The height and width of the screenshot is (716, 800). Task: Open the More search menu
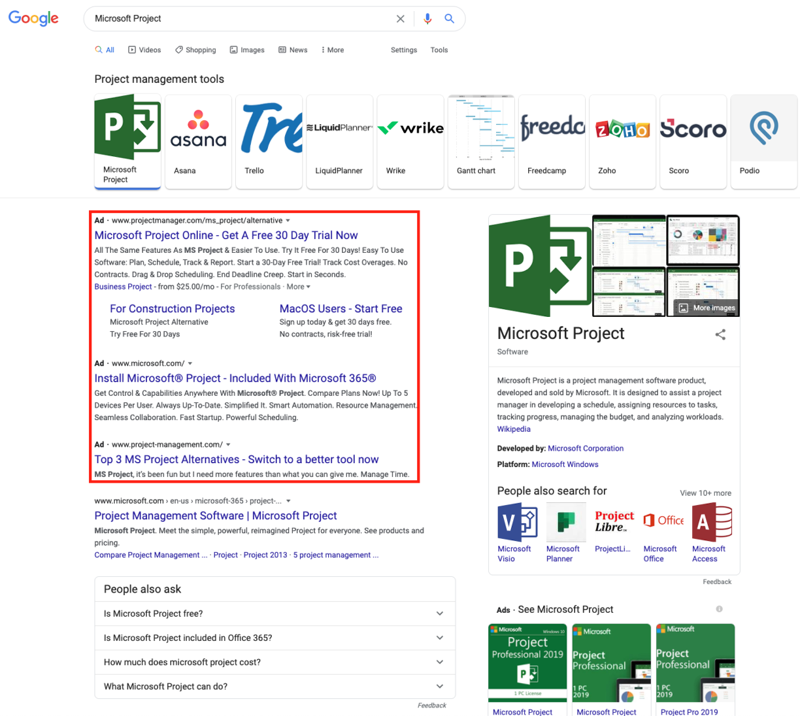pos(333,50)
